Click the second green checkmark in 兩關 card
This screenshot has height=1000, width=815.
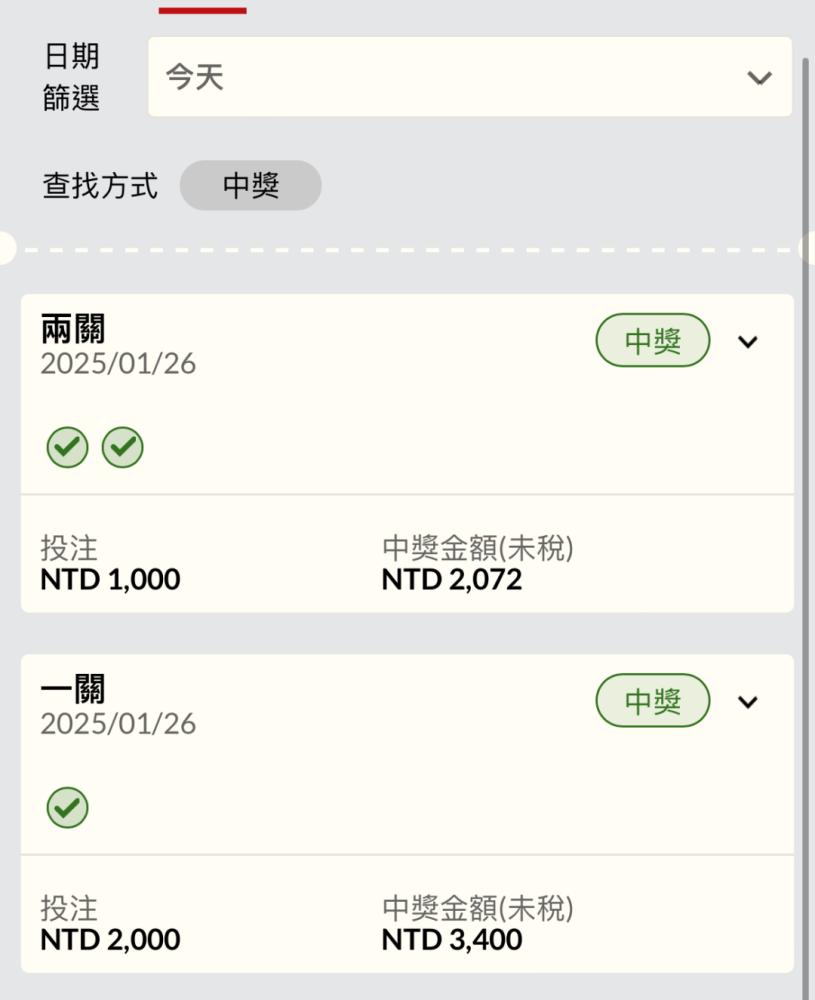point(123,447)
